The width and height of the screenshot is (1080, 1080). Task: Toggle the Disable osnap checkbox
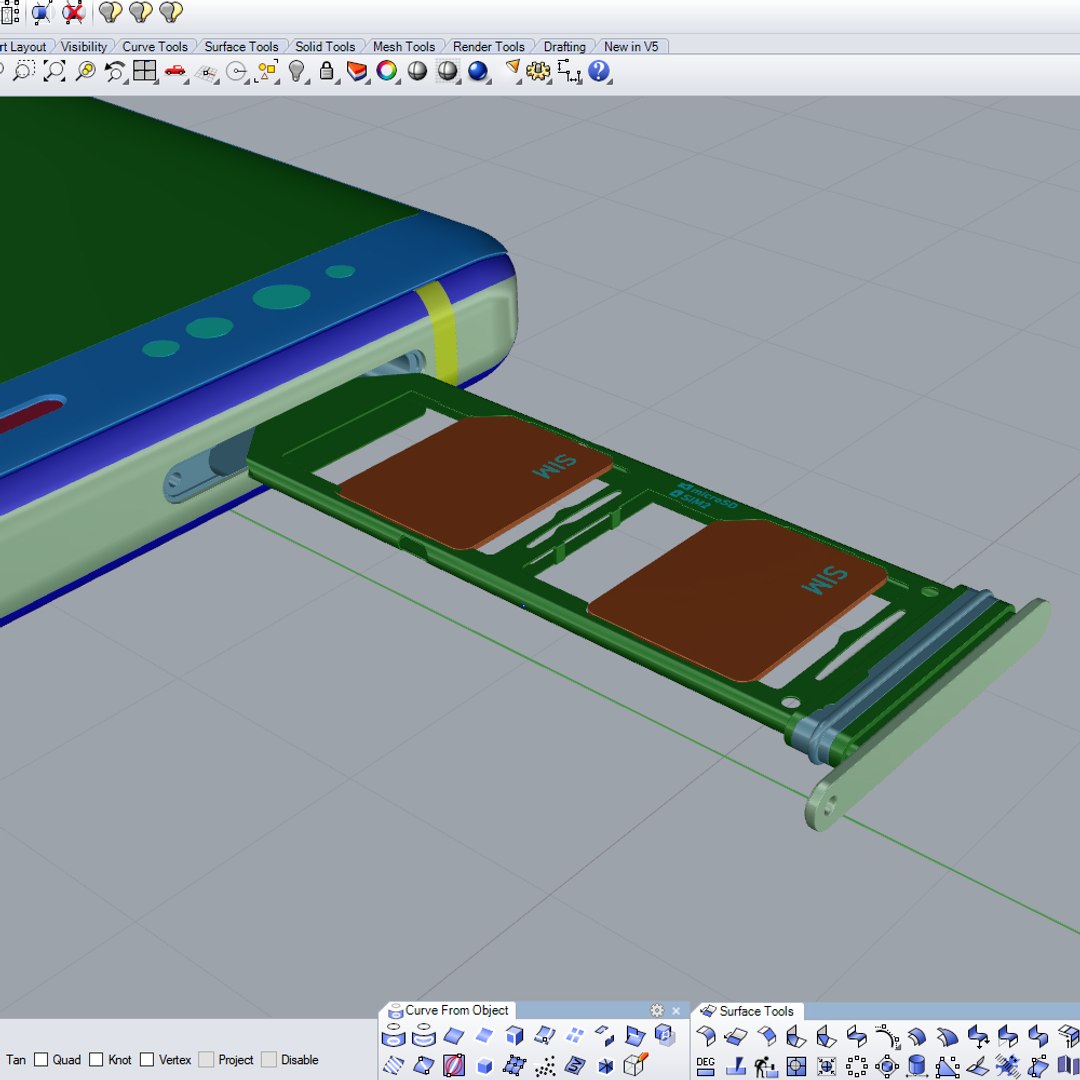(269, 1059)
